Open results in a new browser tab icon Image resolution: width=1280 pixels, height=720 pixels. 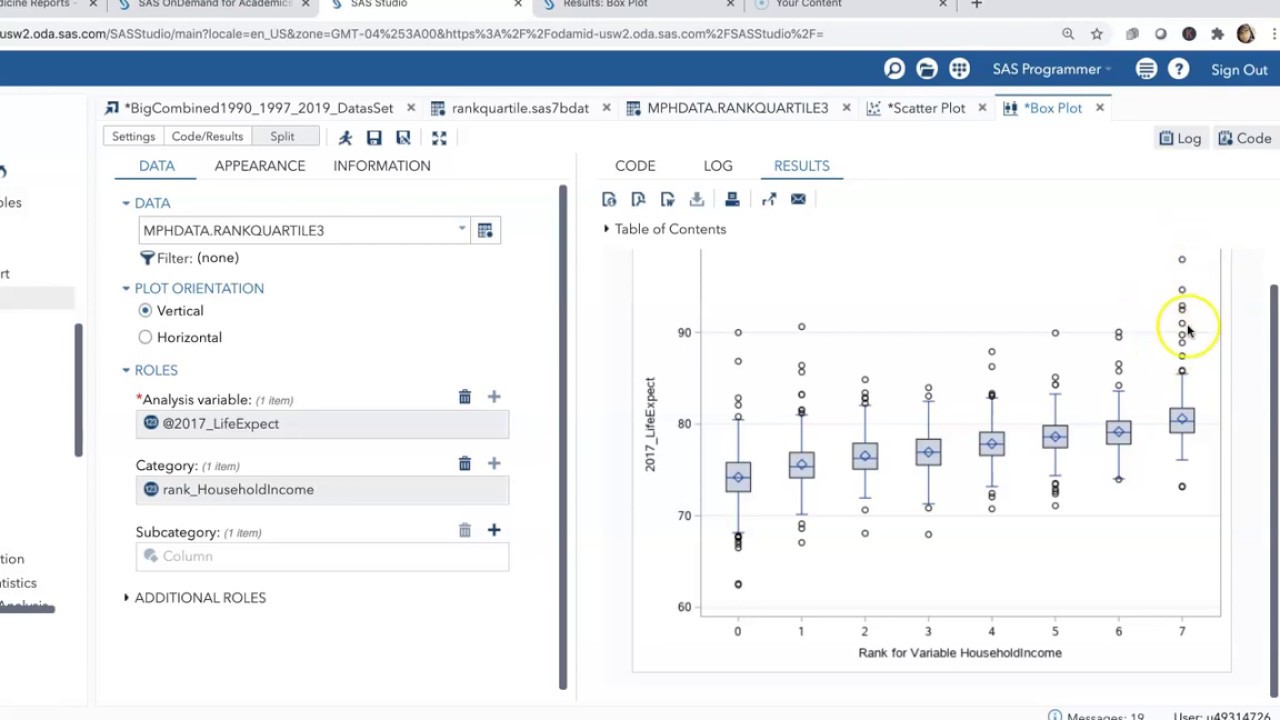point(769,199)
